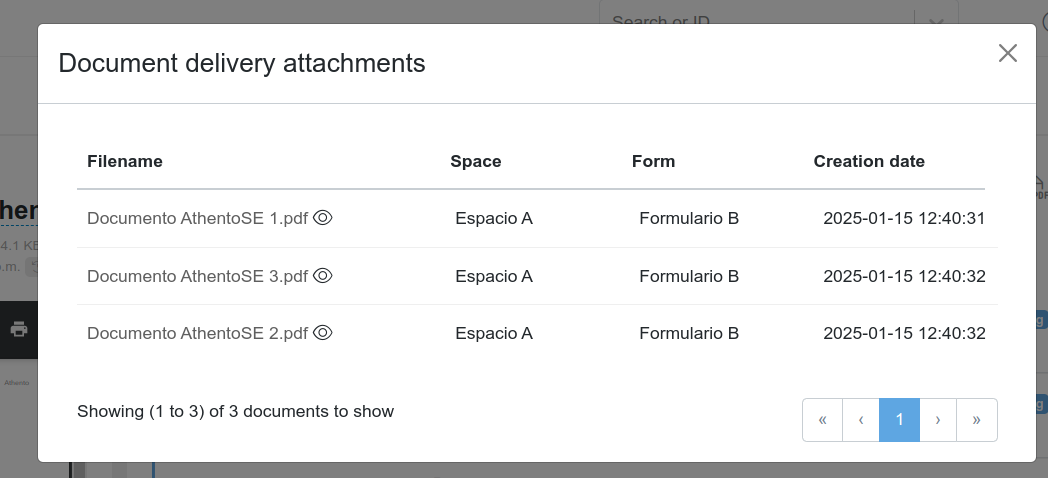1048x478 pixels.
Task: Select page 1 in pagination
Action: (x=899, y=420)
